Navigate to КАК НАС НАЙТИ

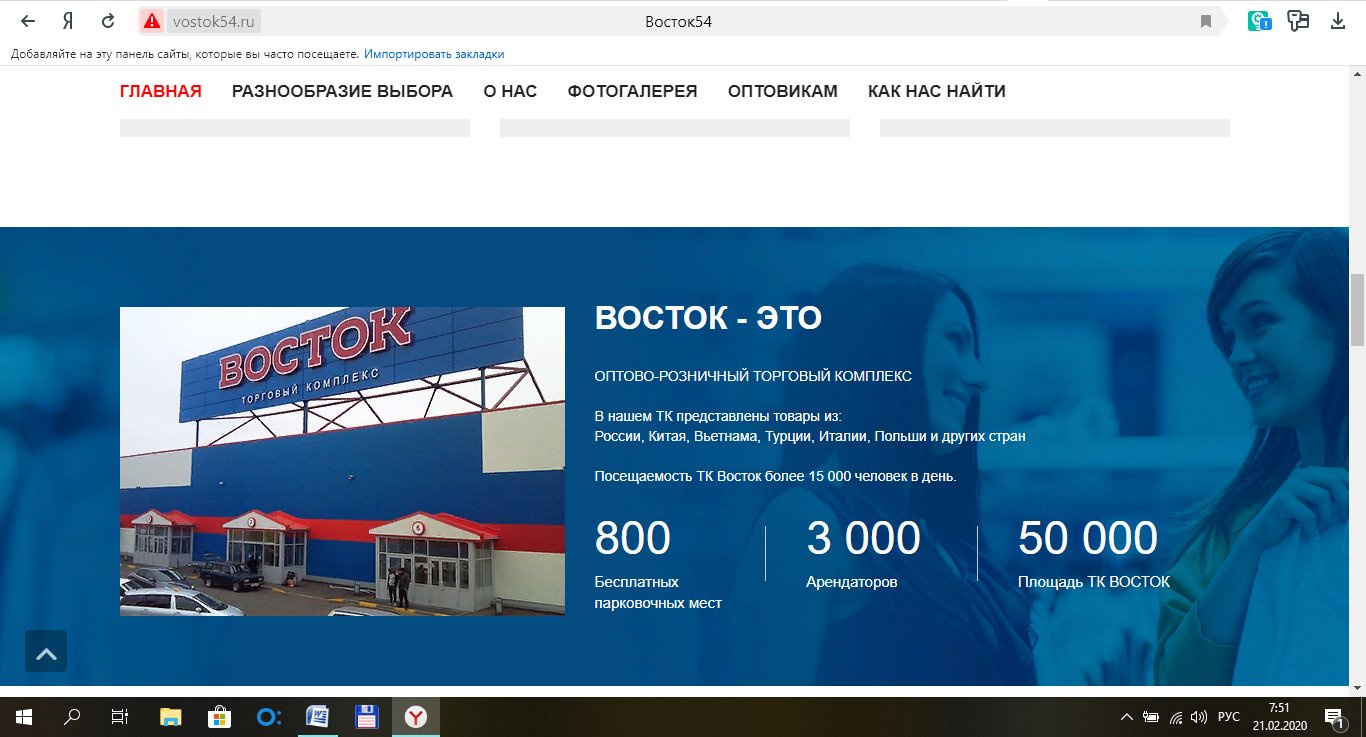click(x=936, y=91)
